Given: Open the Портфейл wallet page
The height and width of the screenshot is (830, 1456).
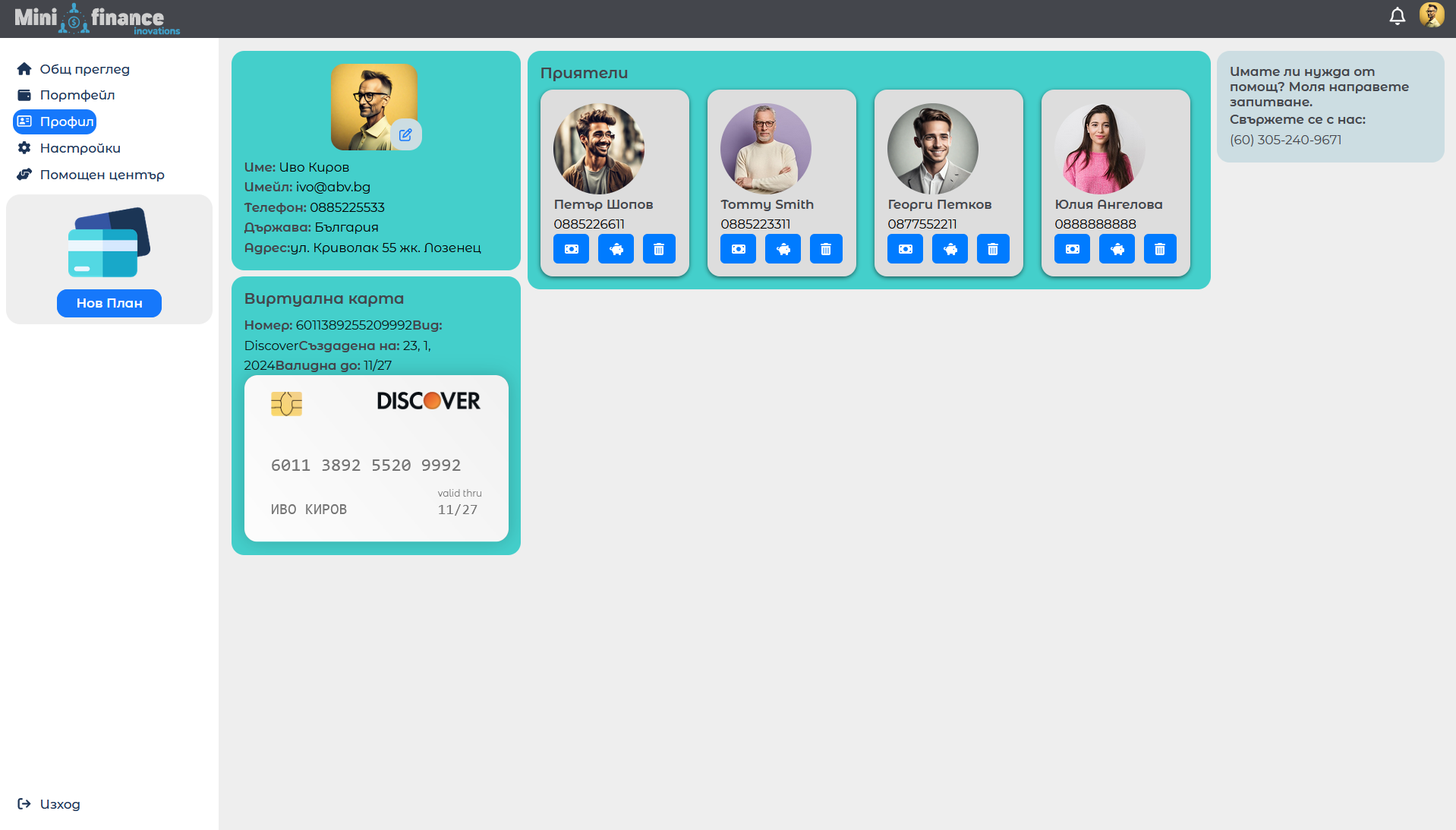Looking at the screenshot, I should pyautogui.click(x=65, y=95).
